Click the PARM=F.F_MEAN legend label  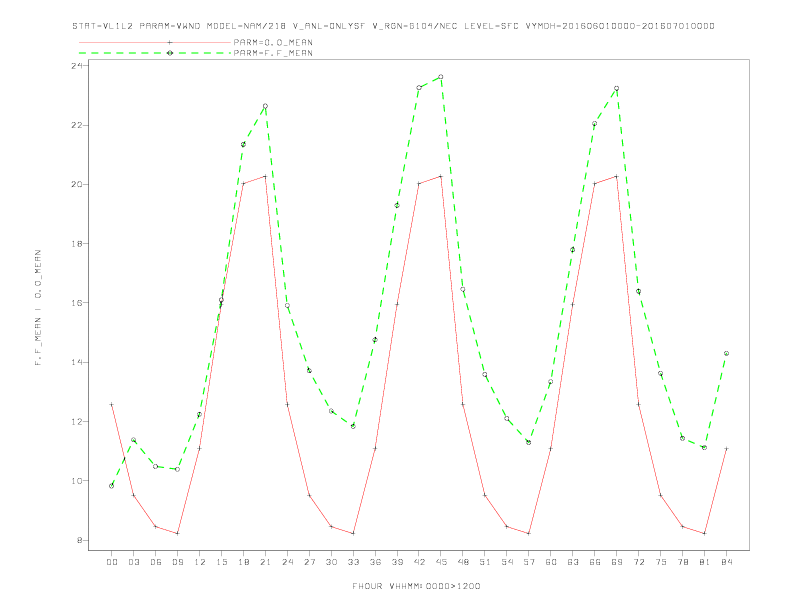273,53
